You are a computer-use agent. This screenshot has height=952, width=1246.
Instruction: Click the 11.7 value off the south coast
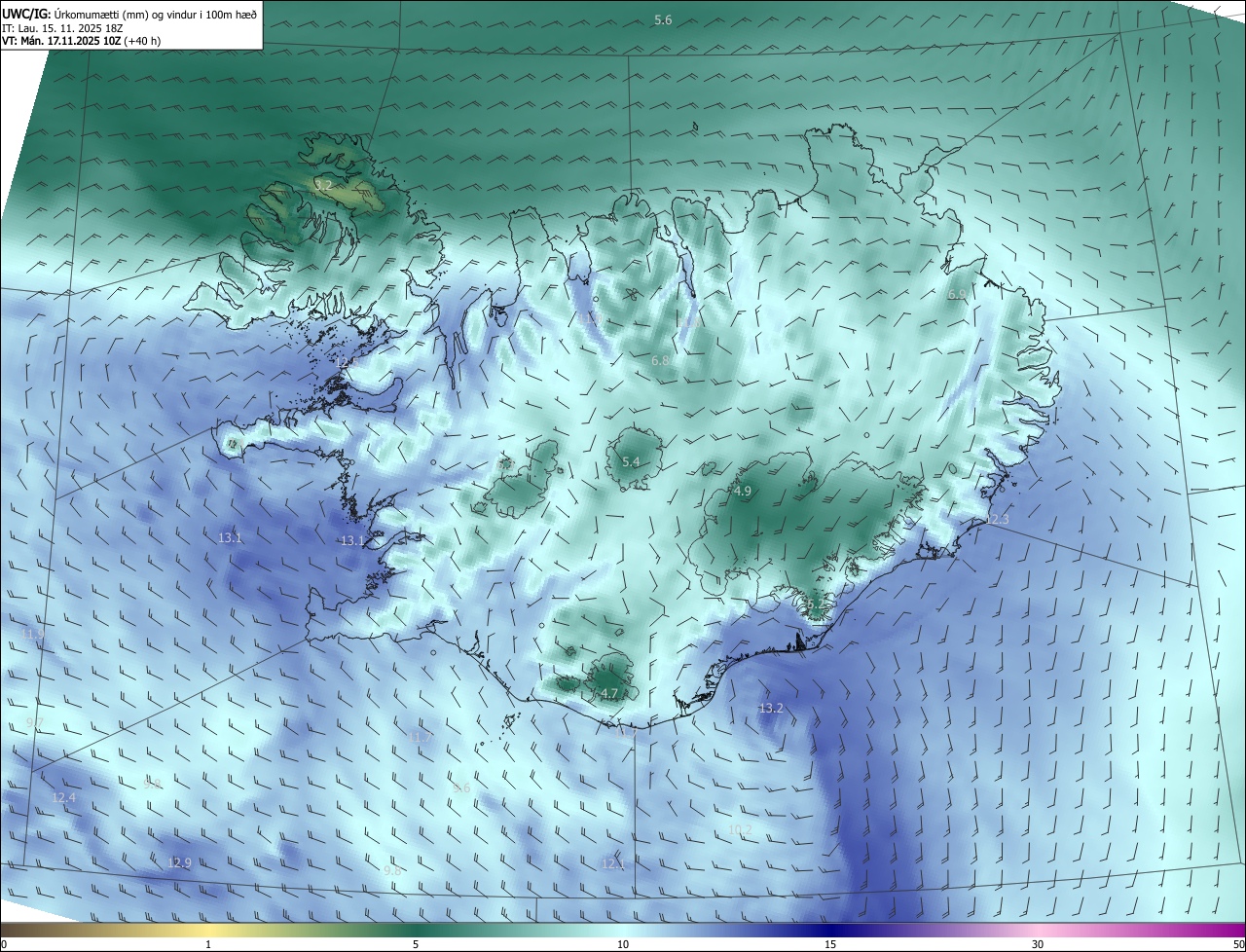(420, 737)
